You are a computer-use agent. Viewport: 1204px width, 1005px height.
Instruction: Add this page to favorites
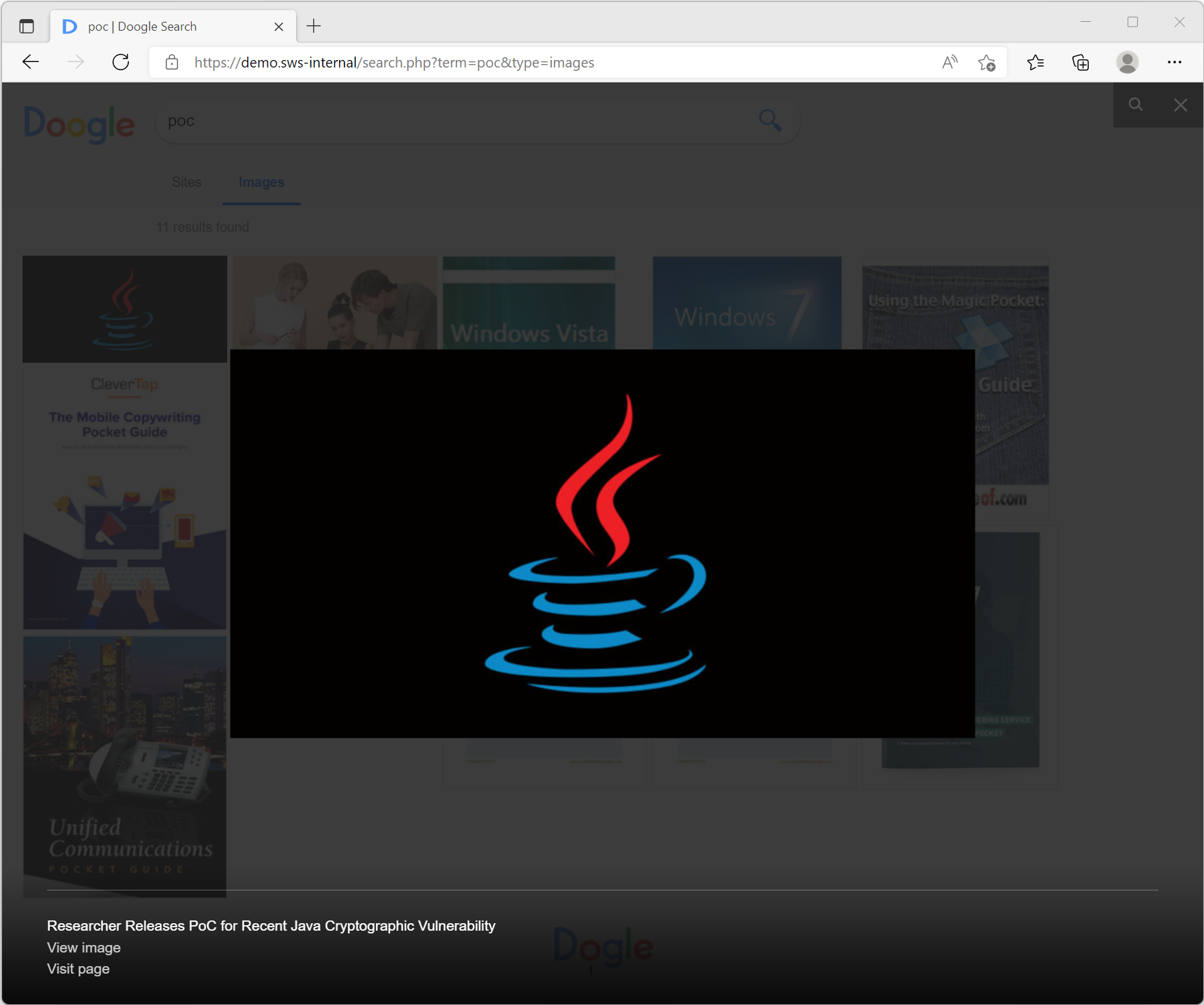[x=986, y=63]
